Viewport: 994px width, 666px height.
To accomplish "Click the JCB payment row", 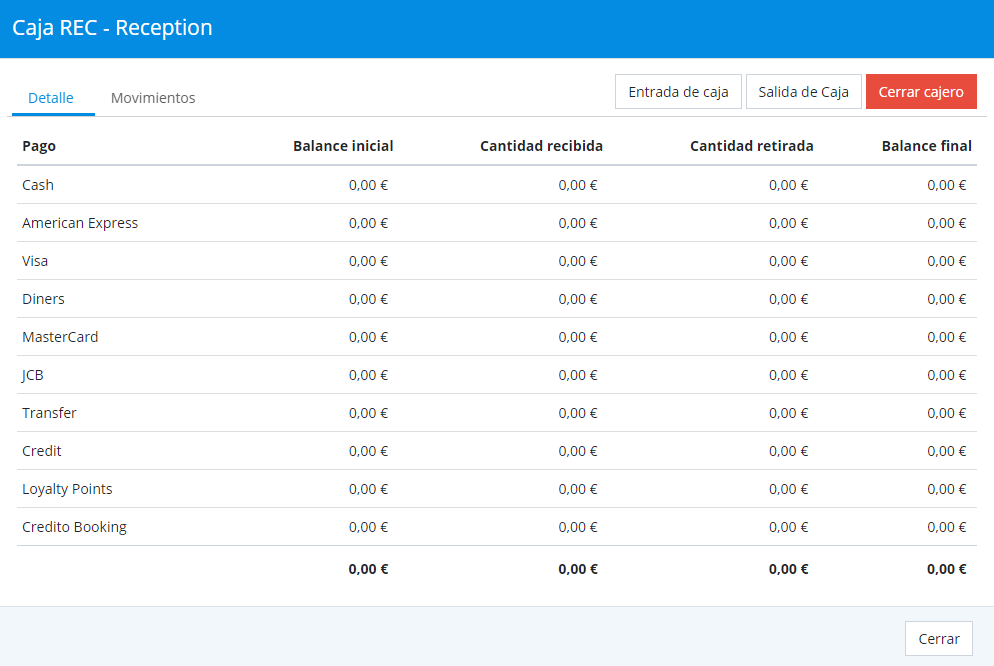I will pyautogui.click(x=33, y=375).
